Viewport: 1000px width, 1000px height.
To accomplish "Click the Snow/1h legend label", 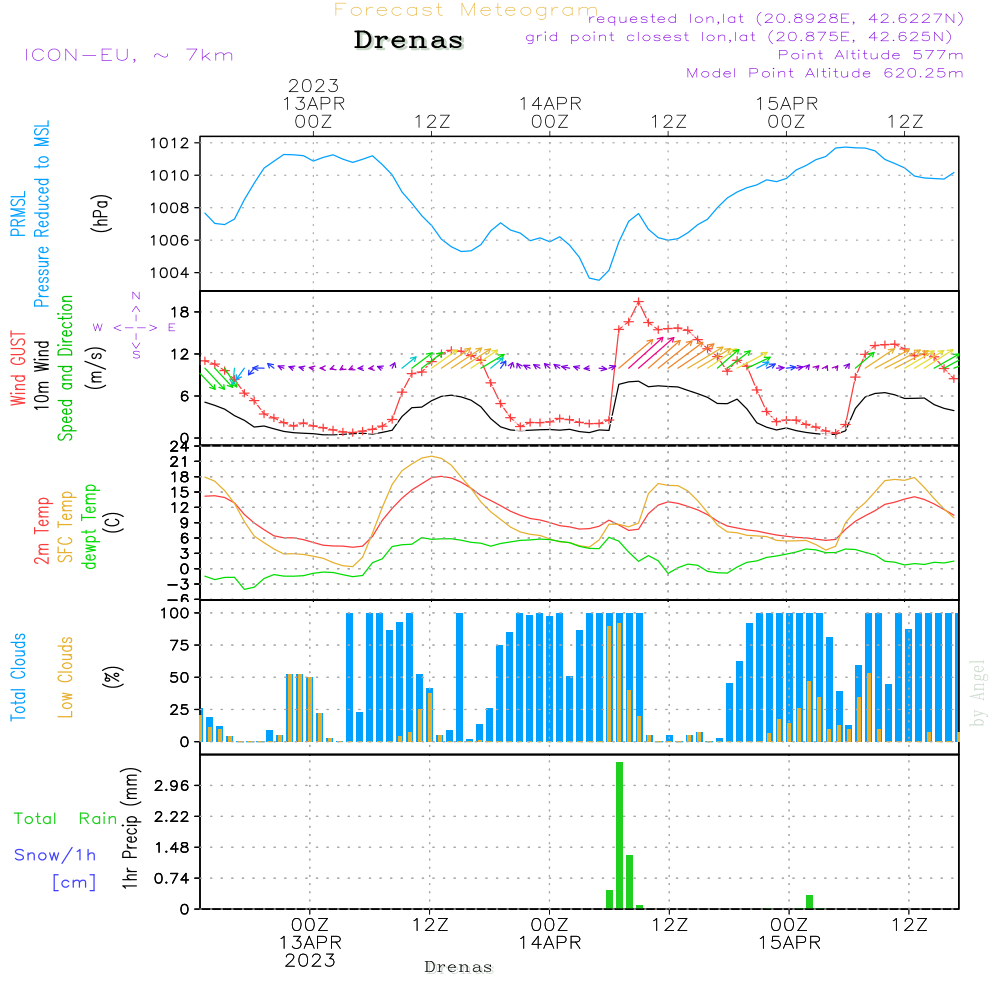I will 56,855.
